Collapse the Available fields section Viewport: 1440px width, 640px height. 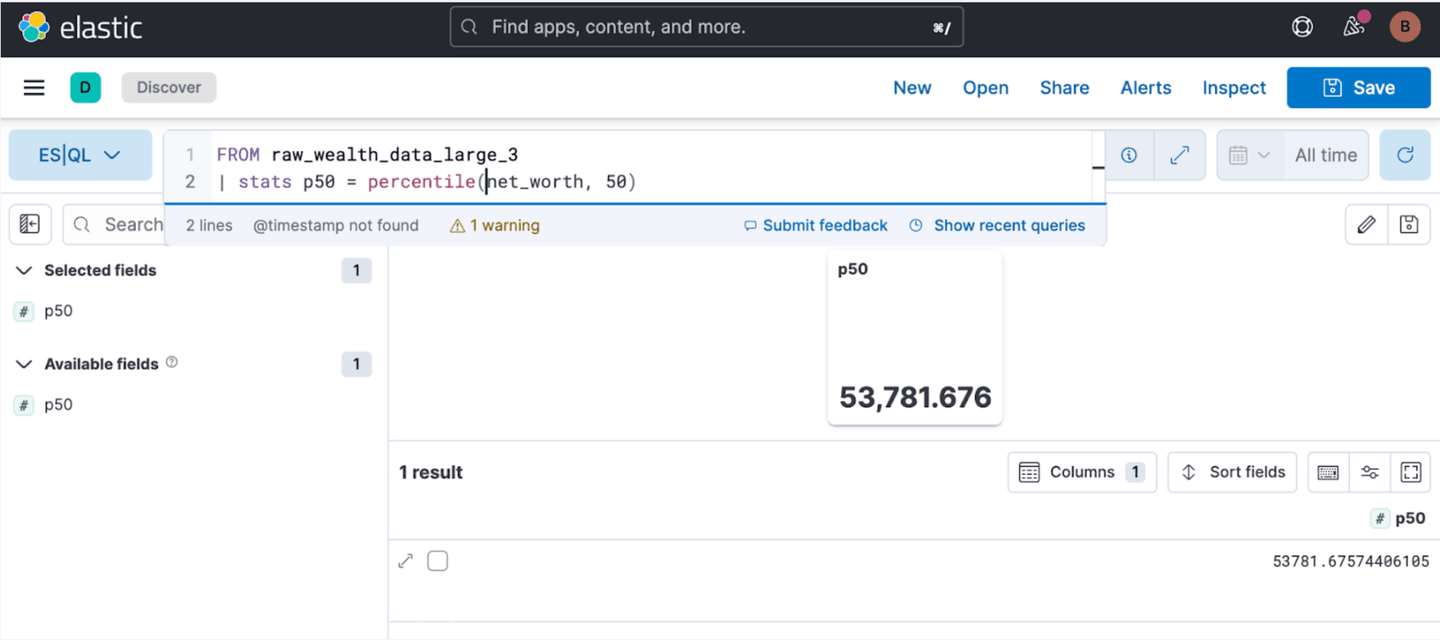25,364
